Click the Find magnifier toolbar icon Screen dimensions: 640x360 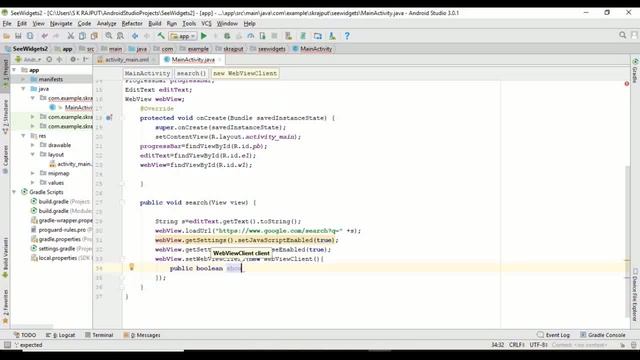tap(109, 36)
